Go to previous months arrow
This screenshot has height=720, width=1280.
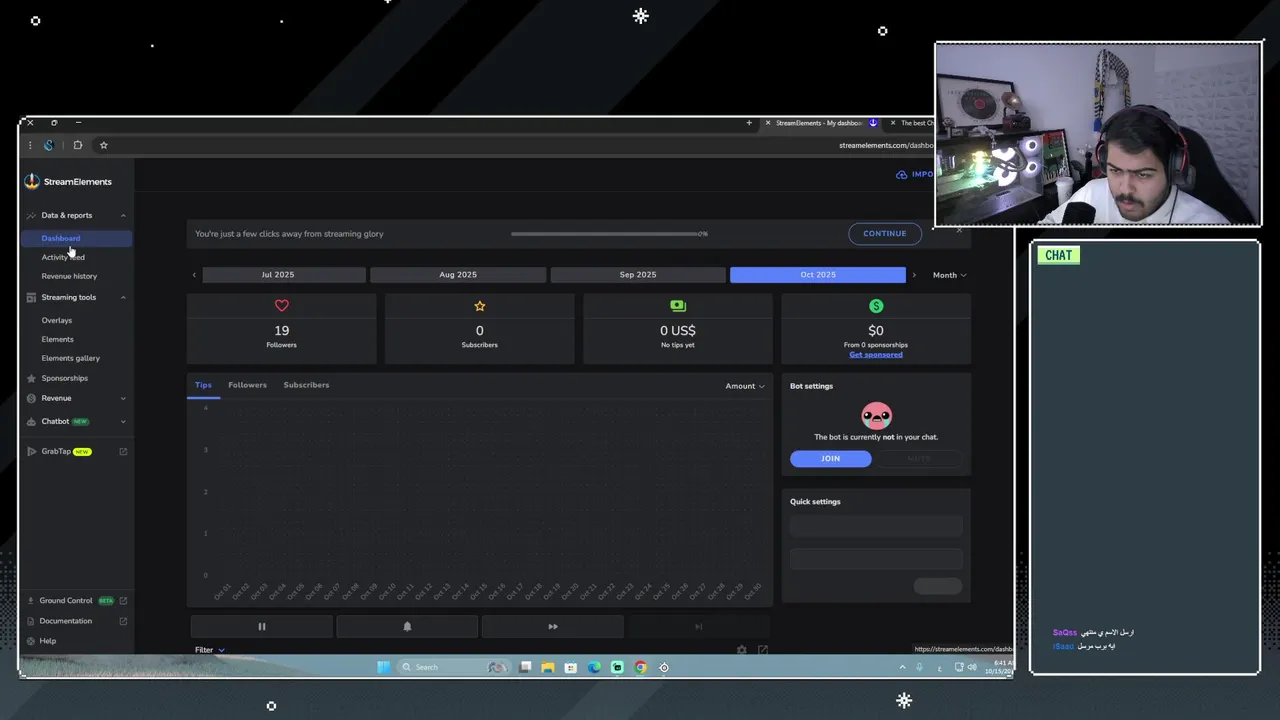[x=194, y=275]
